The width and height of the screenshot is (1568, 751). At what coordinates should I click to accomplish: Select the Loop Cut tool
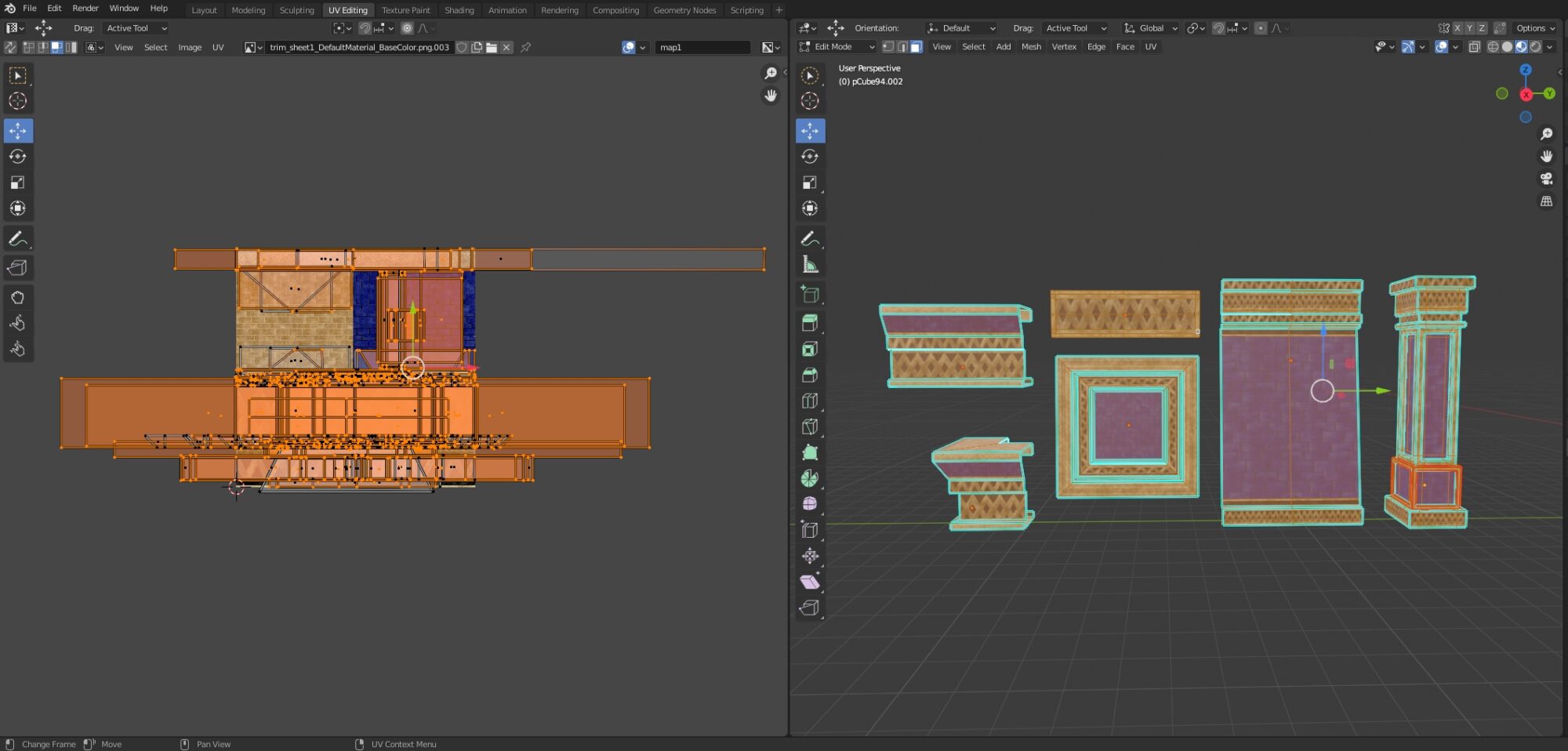tap(810, 401)
